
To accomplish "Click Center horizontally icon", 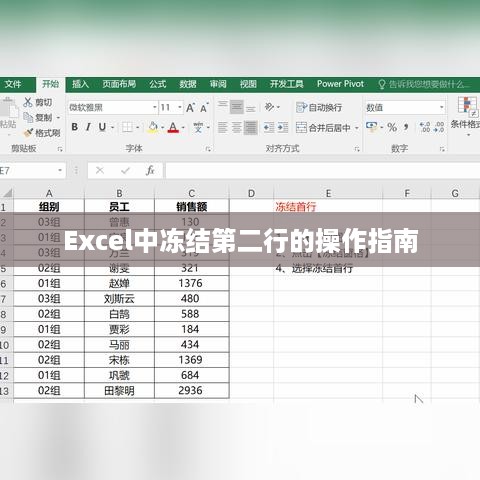I will (237, 127).
